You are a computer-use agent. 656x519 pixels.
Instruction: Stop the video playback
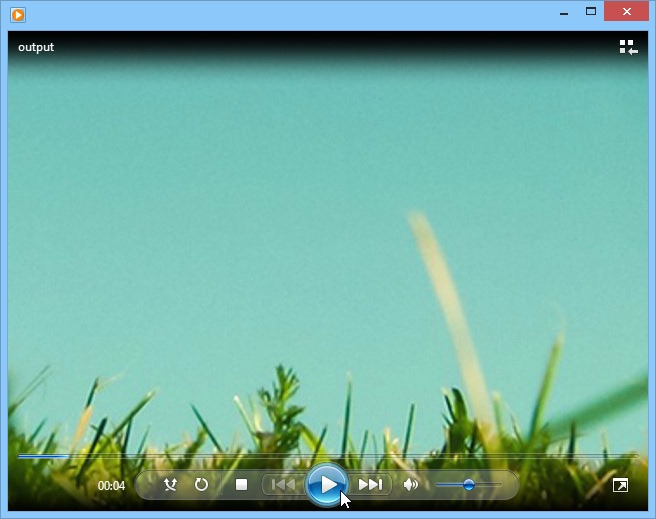point(241,485)
